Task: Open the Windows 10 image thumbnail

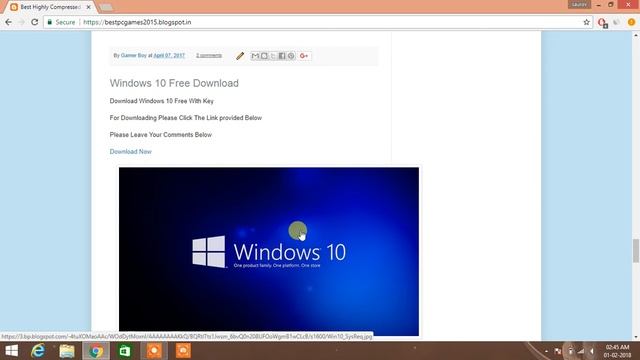Action: 269,251
